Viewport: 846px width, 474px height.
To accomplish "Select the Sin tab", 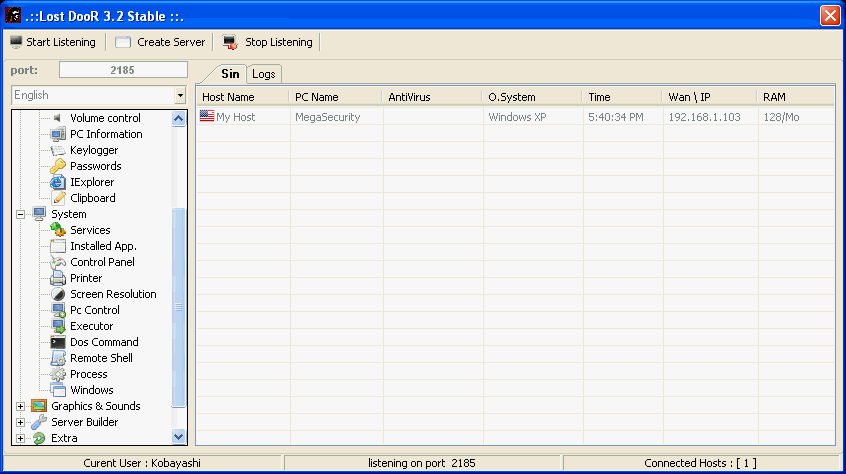I will (230, 74).
